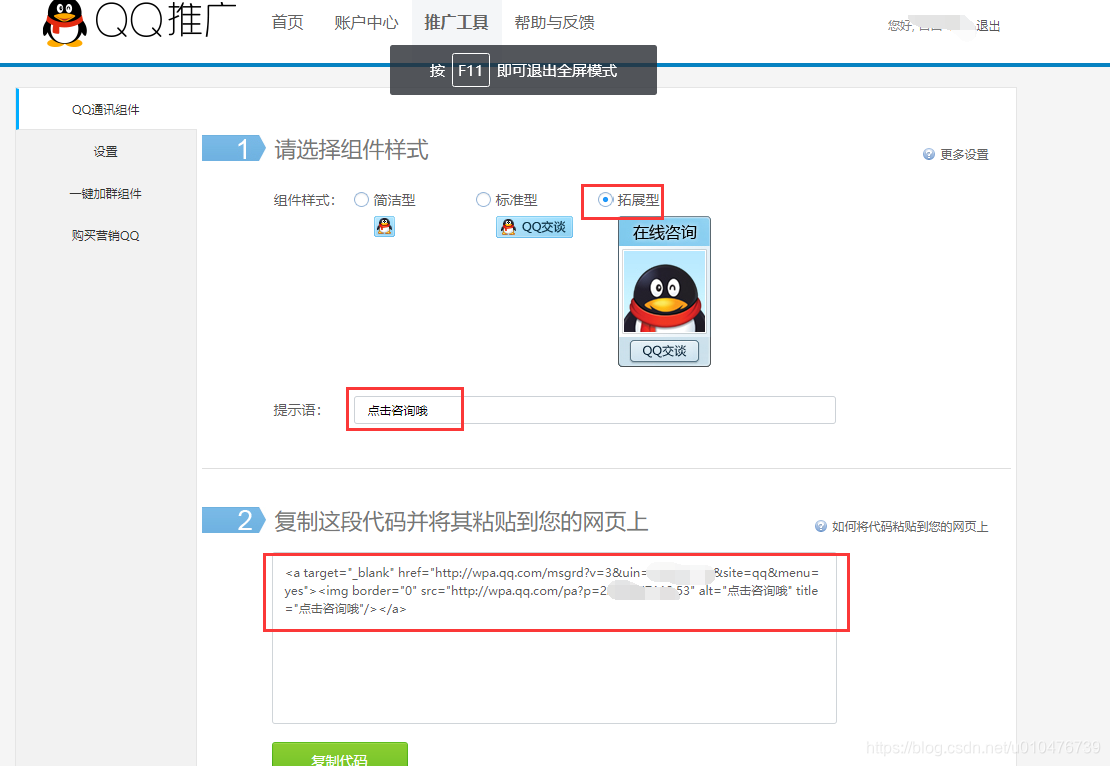Select 购买营销QQ in the sidebar
1110x766 pixels.
click(106, 236)
